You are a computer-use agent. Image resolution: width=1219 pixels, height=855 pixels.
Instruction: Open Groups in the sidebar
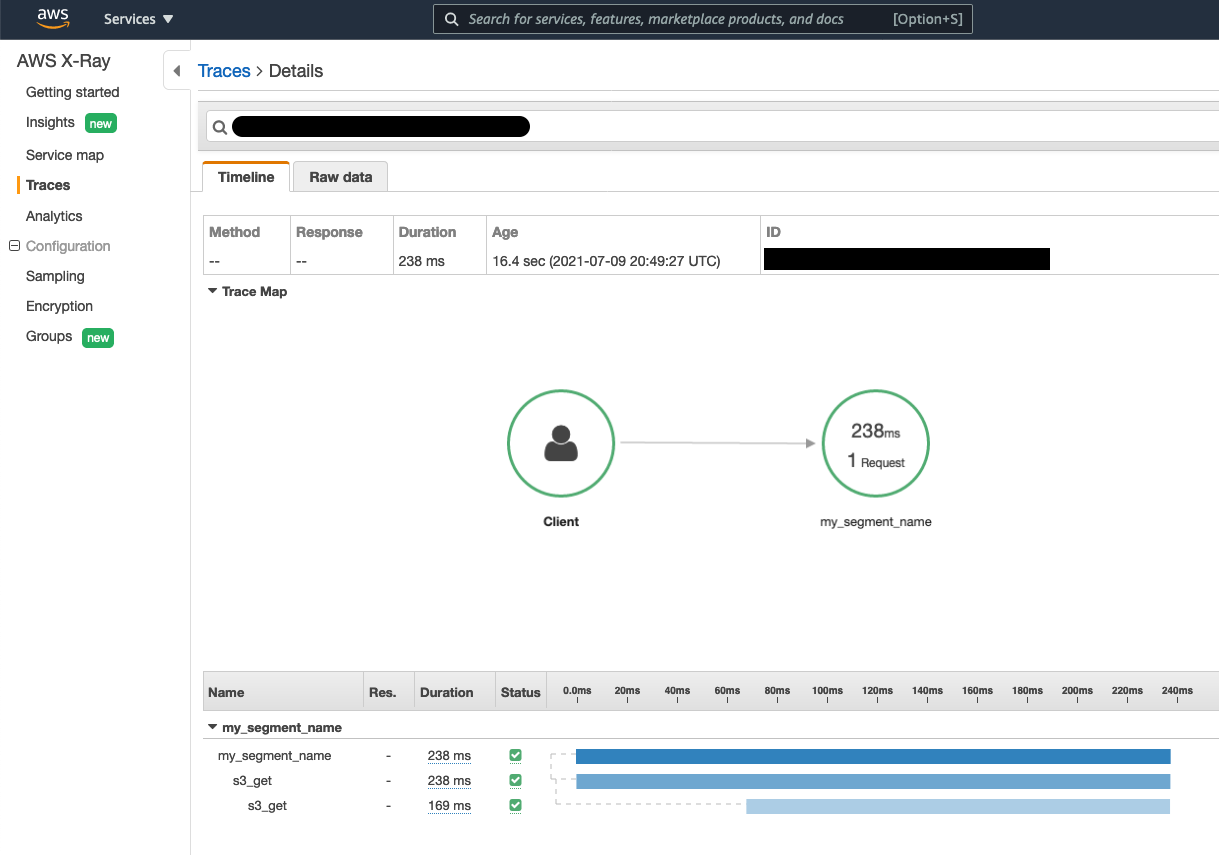pos(49,336)
